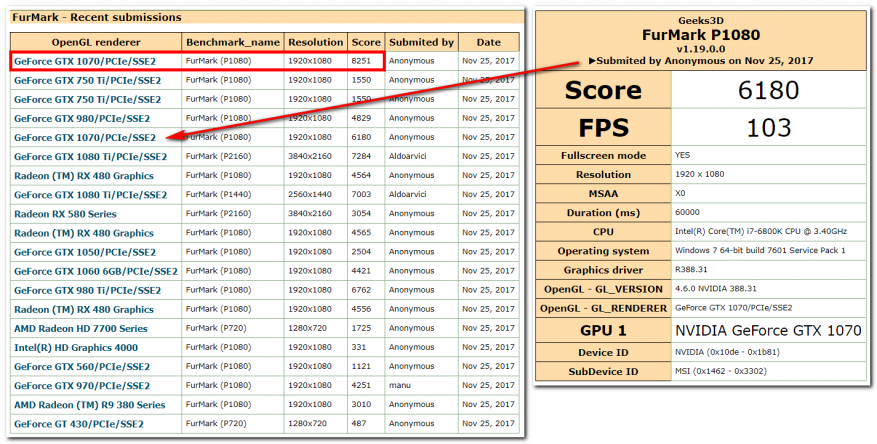This screenshot has height=444, width=877.
Task: Click the large 6180 score in details panel
Action: tap(768, 90)
